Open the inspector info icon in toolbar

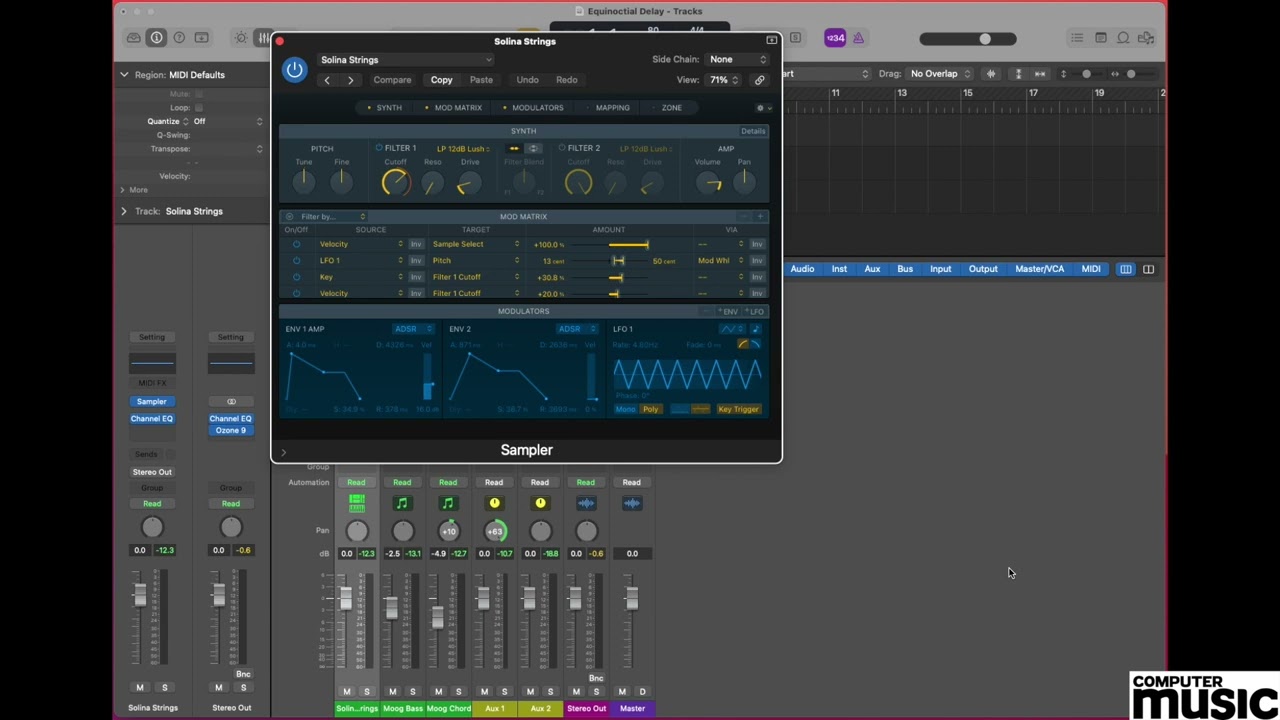point(156,38)
